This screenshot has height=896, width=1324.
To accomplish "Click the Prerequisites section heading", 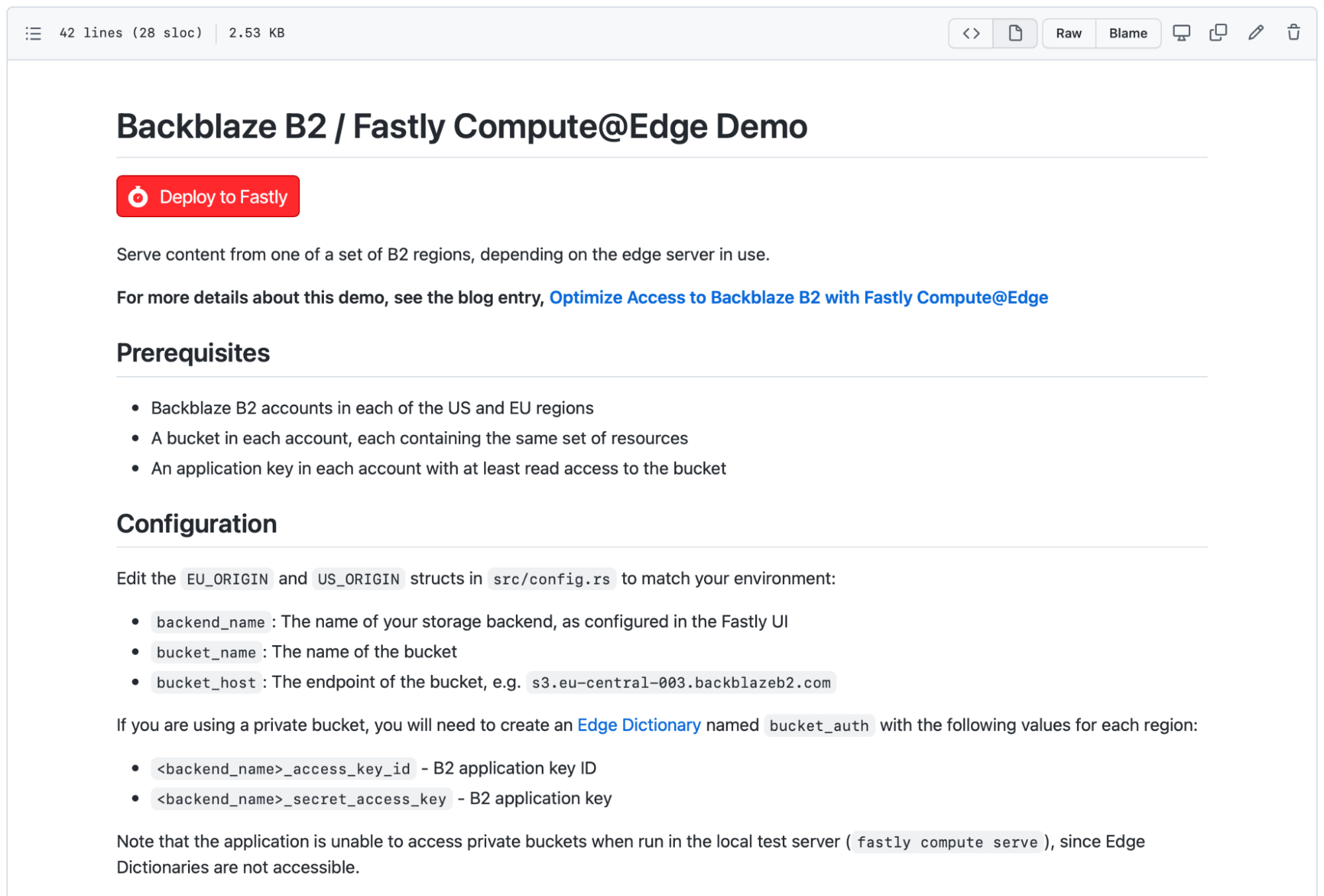I will [193, 352].
